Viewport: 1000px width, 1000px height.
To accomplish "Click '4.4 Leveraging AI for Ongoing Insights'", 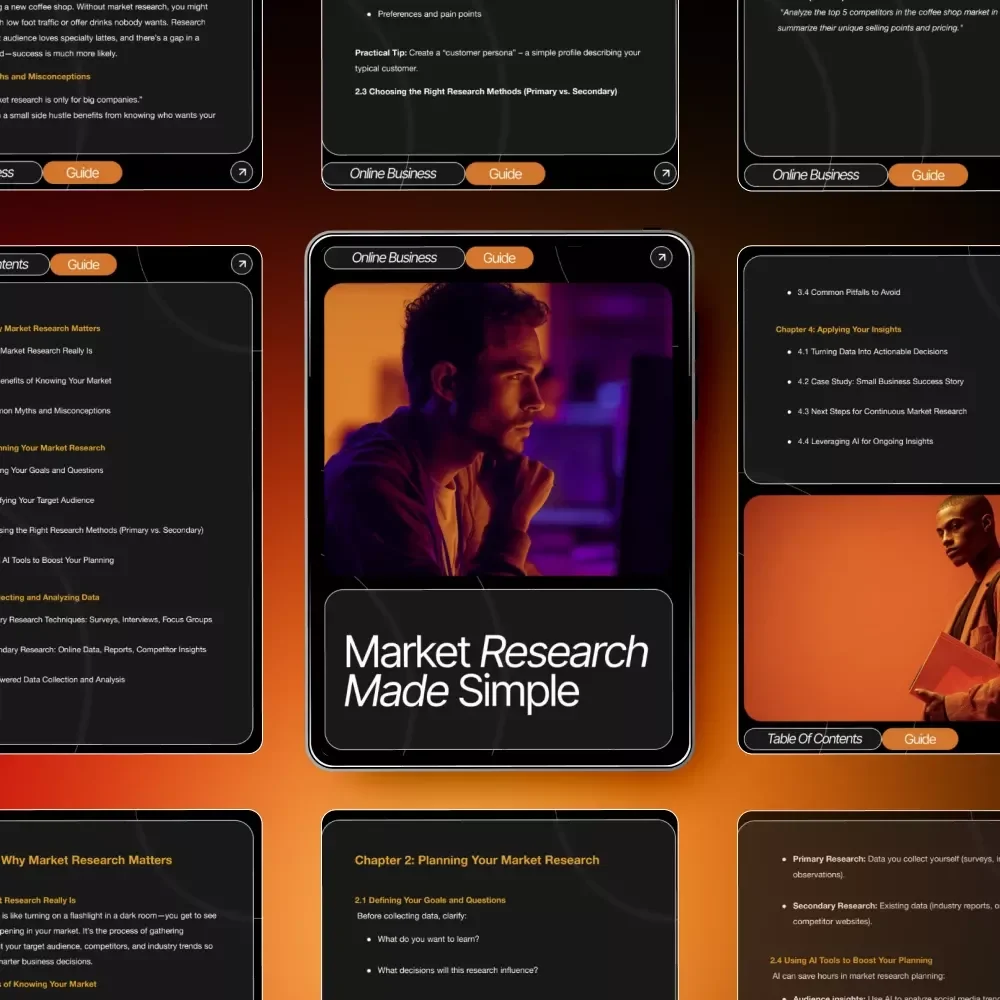I will [865, 441].
